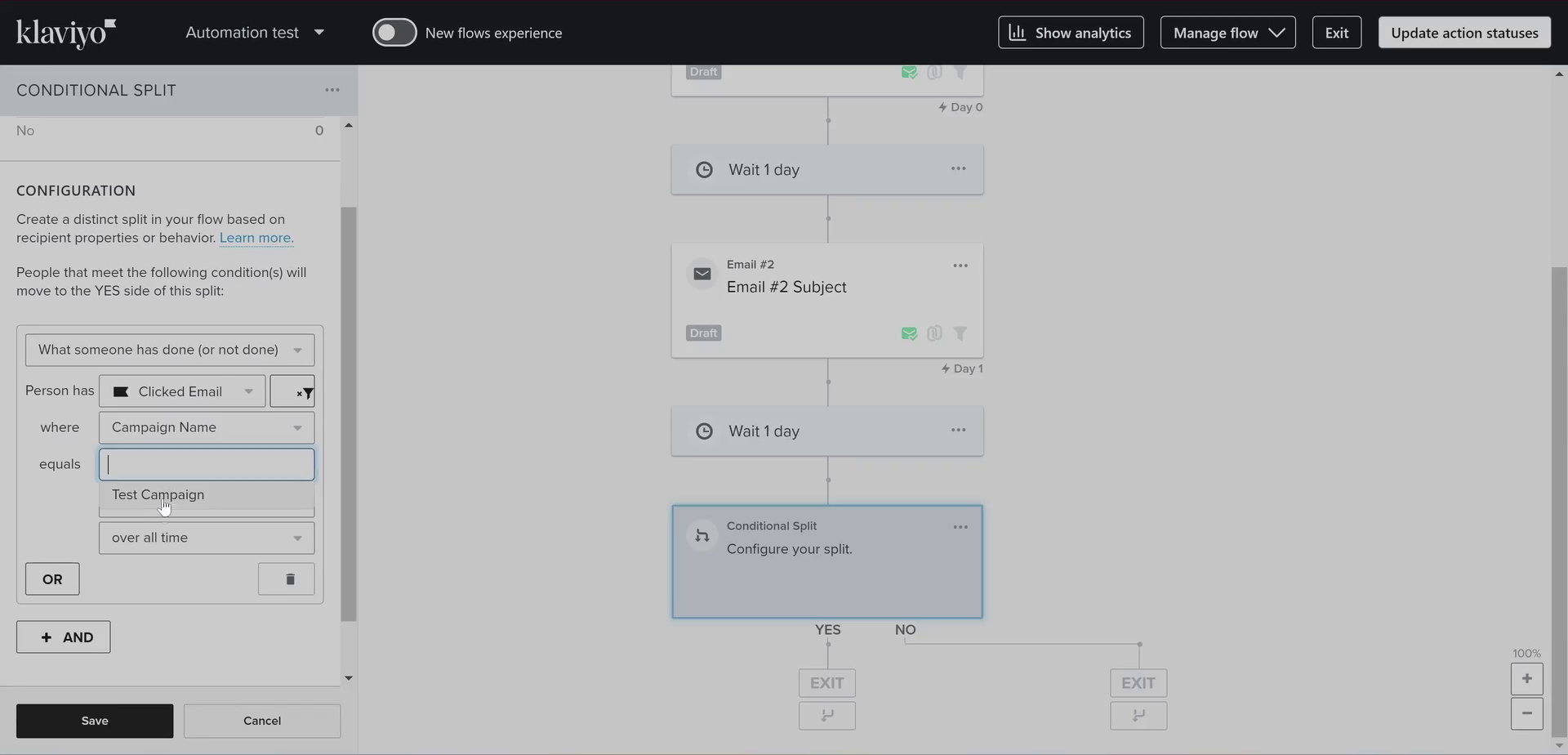Click the back-link icon below YES EXIT

[827, 716]
